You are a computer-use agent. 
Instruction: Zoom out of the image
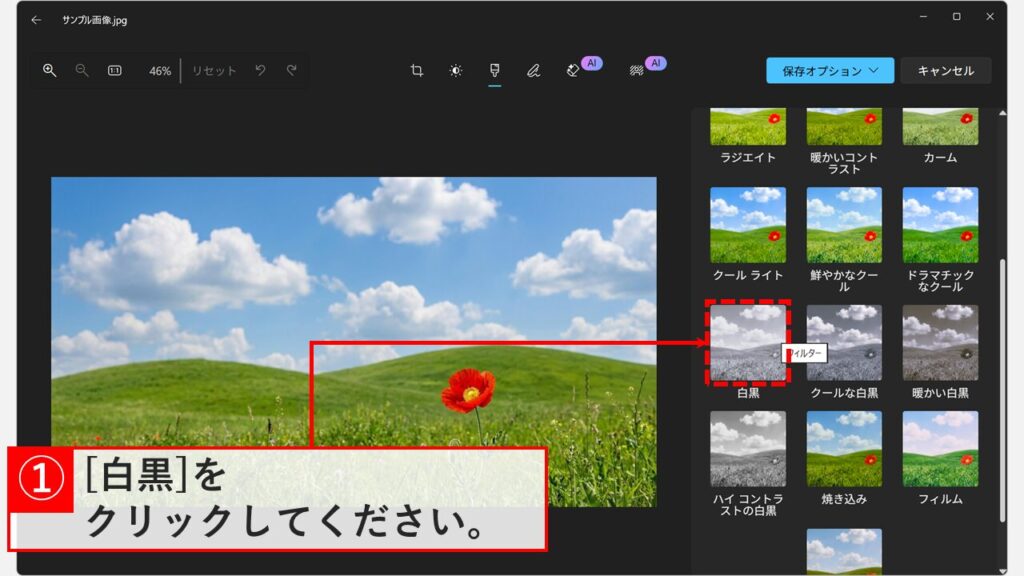80,71
